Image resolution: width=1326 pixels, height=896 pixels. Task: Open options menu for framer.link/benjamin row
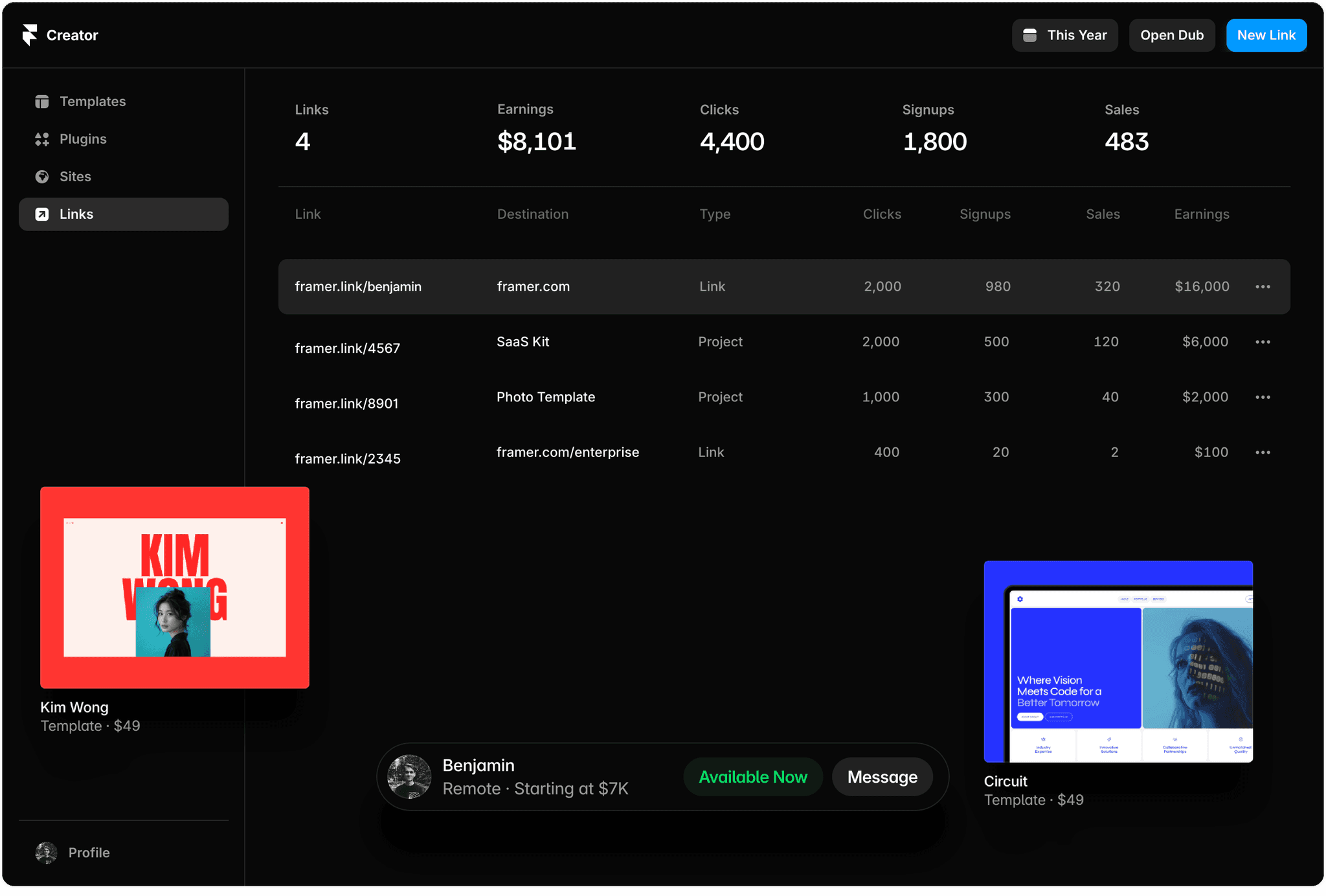[1263, 287]
